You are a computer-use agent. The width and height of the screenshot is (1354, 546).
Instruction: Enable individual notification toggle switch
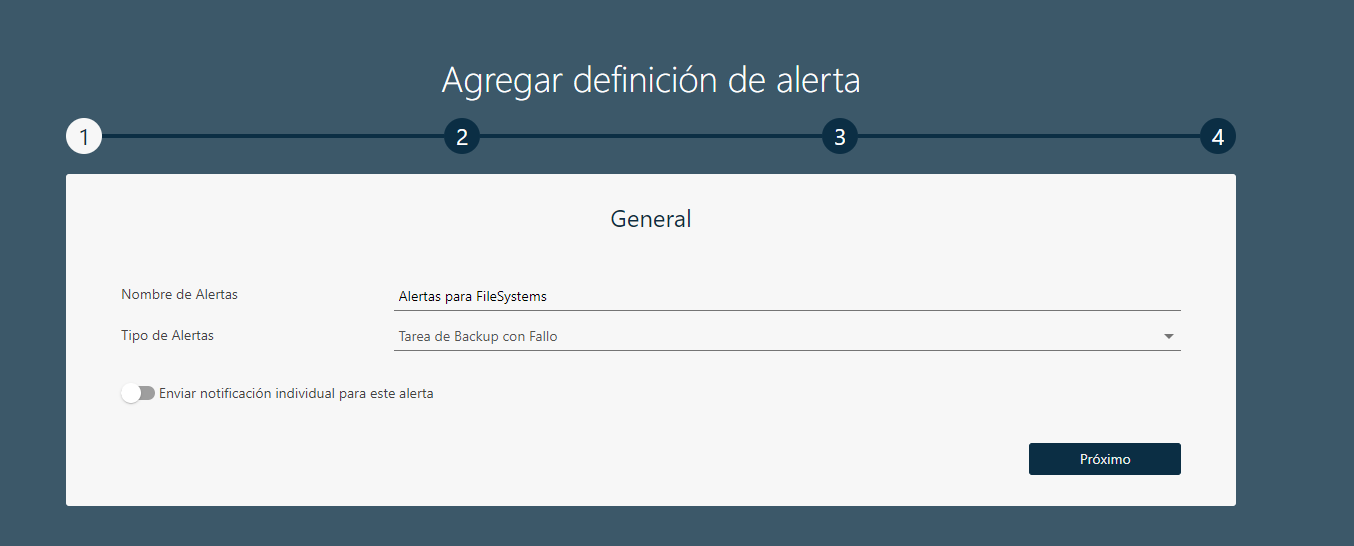[138, 394]
